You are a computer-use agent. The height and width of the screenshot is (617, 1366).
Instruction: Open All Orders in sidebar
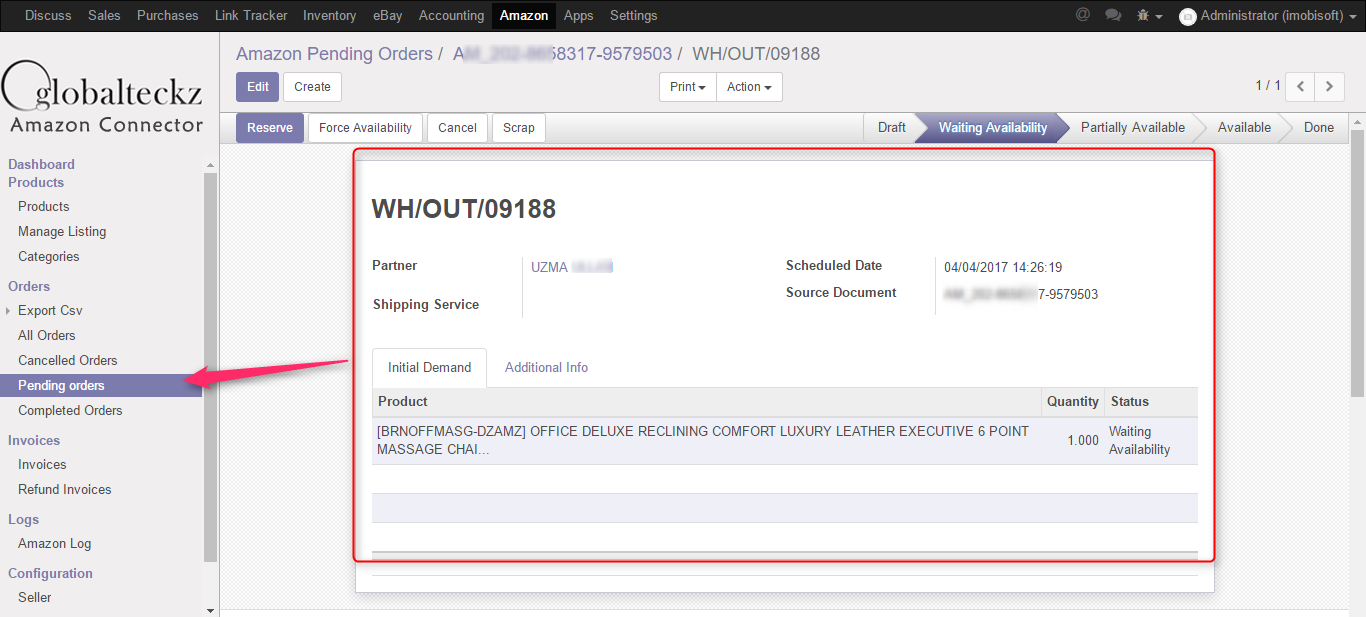pyautogui.click(x=47, y=336)
